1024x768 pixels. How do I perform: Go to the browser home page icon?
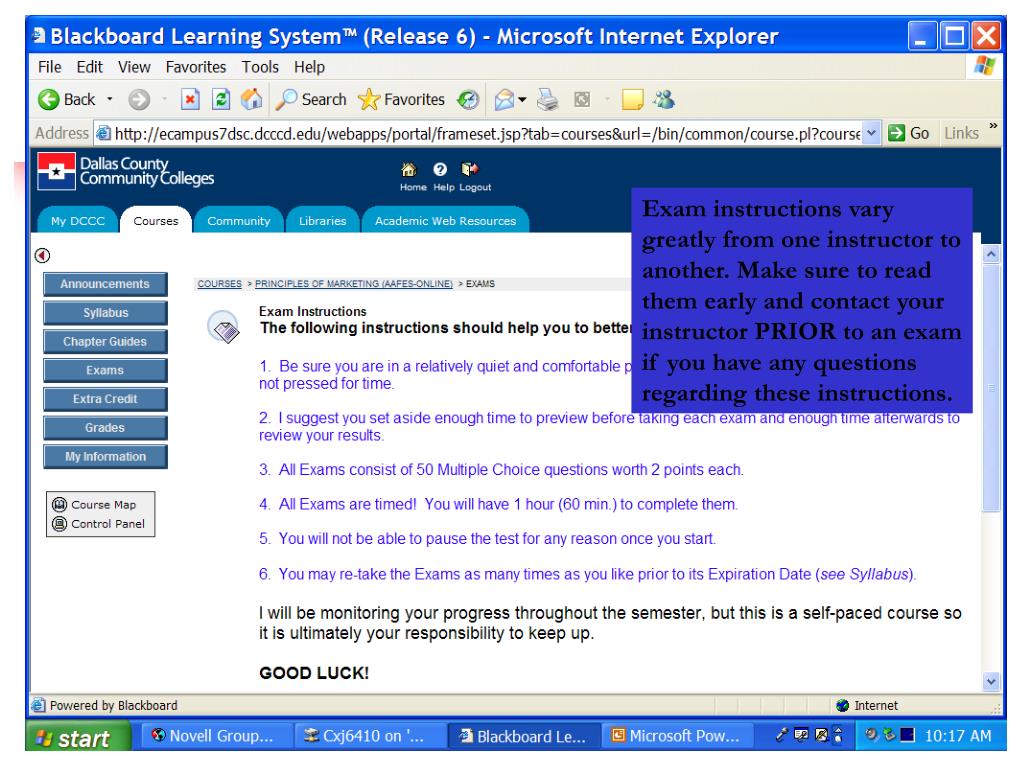pyautogui.click(x=251, y=99)
